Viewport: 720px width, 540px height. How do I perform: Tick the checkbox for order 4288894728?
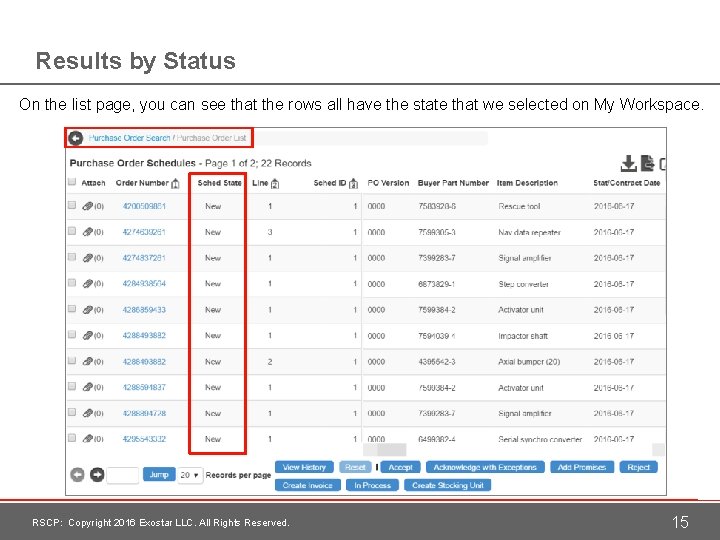coord(72,412)
